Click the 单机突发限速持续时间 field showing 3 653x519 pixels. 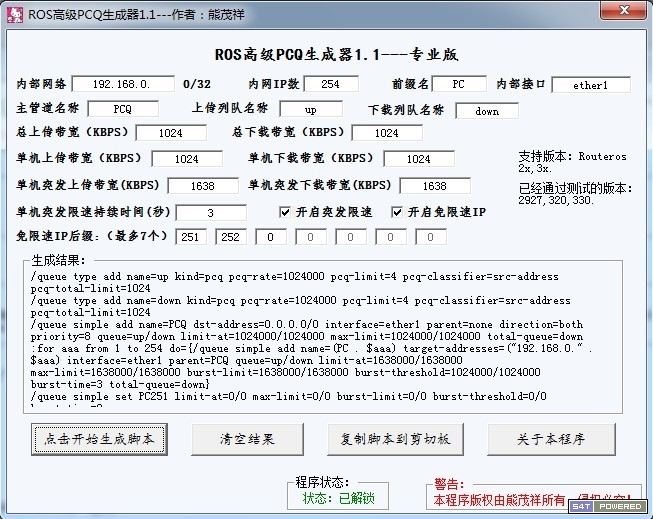(x=210, y=213)
